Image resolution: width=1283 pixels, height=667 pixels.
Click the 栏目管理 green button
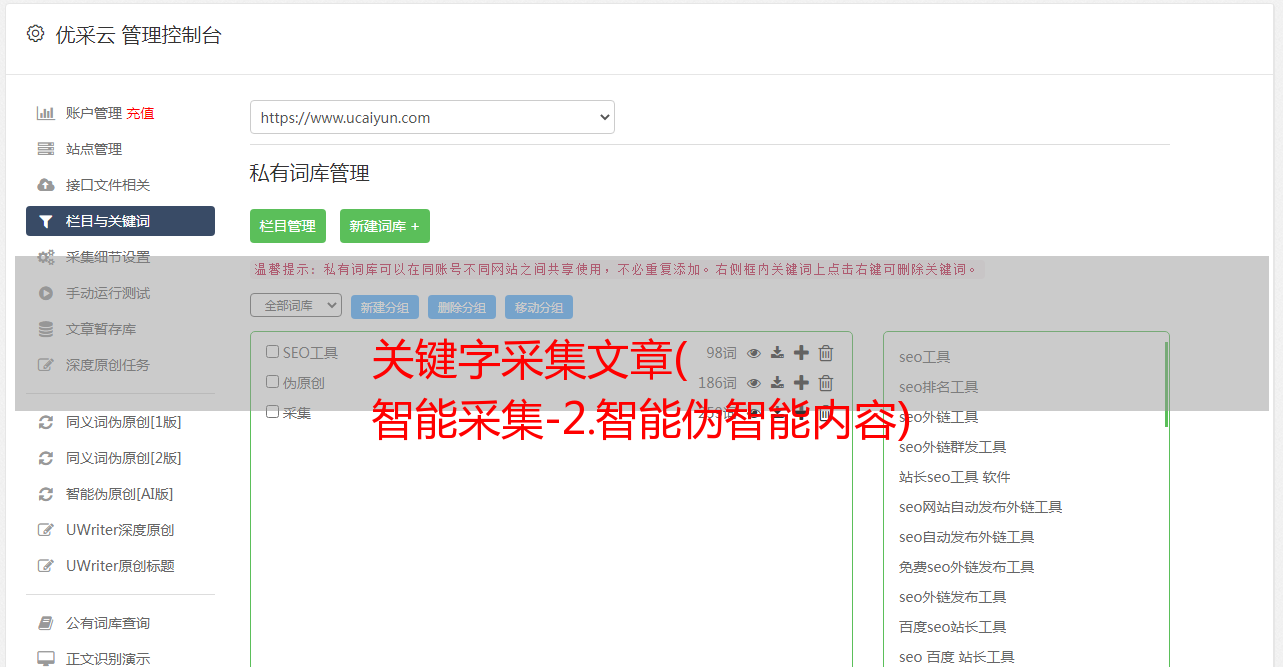[x=288, y=226]
